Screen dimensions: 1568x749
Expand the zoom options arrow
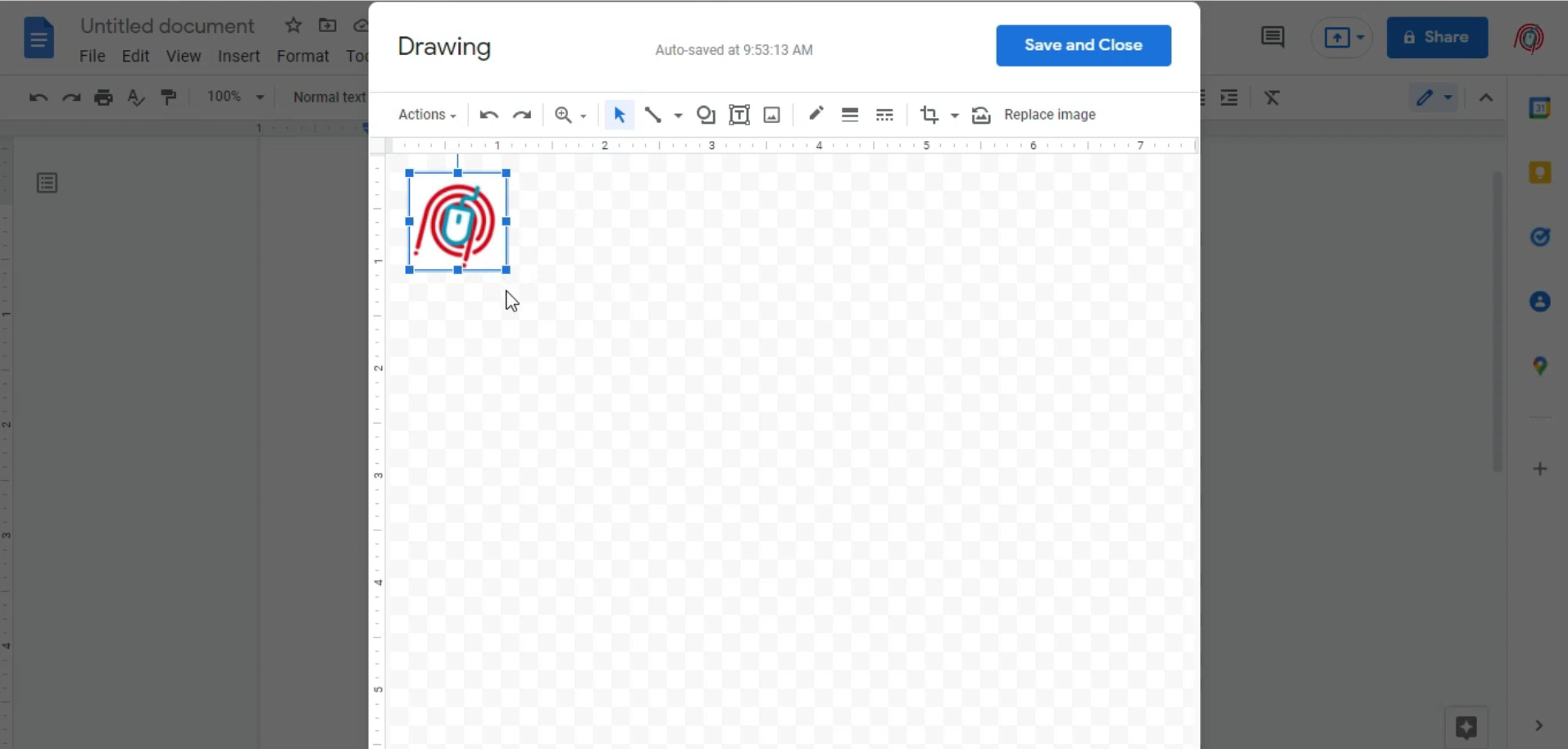[x=584, y=116]
